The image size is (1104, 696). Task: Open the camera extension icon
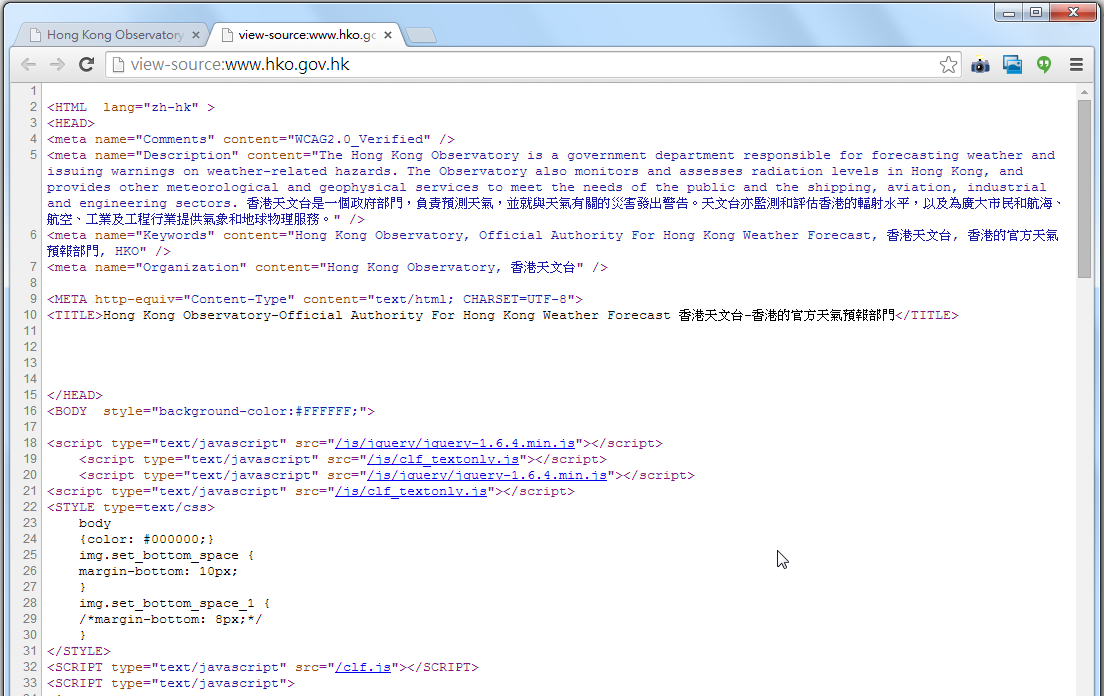tap(980, 65)
